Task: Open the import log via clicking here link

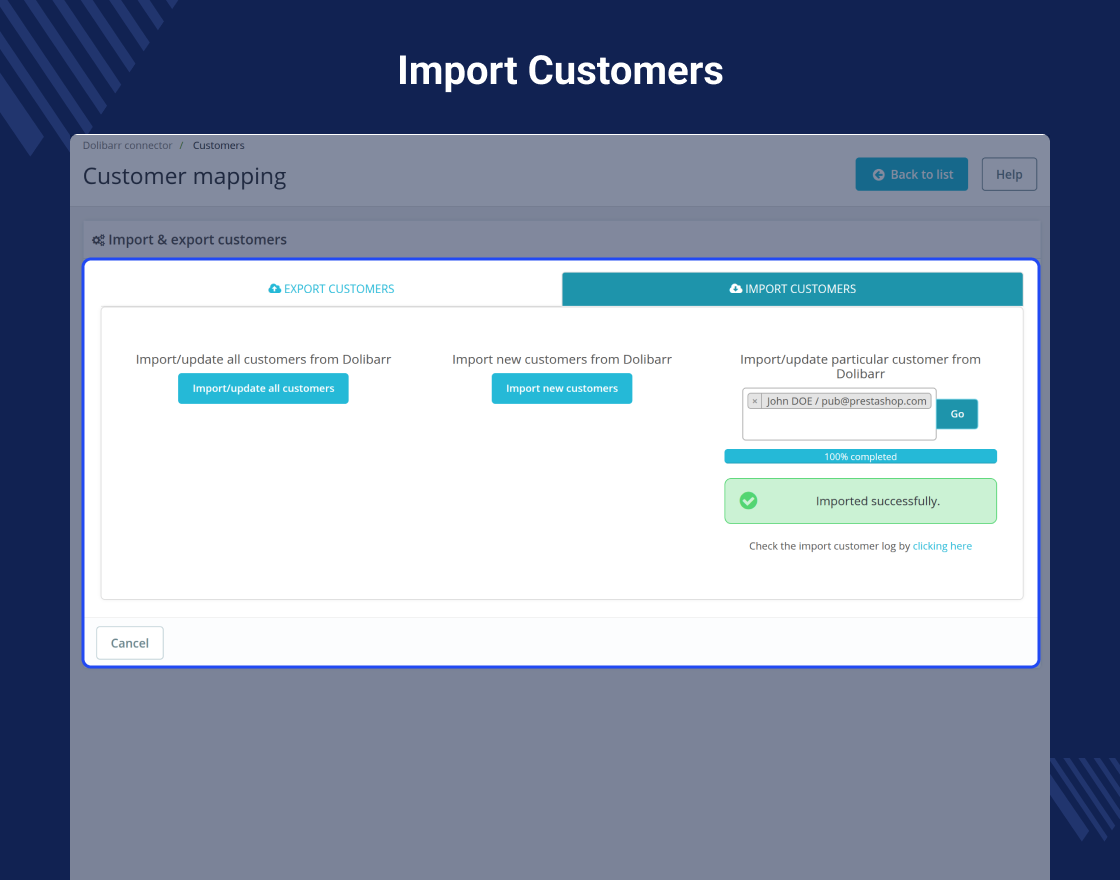Action: [942, 546]
